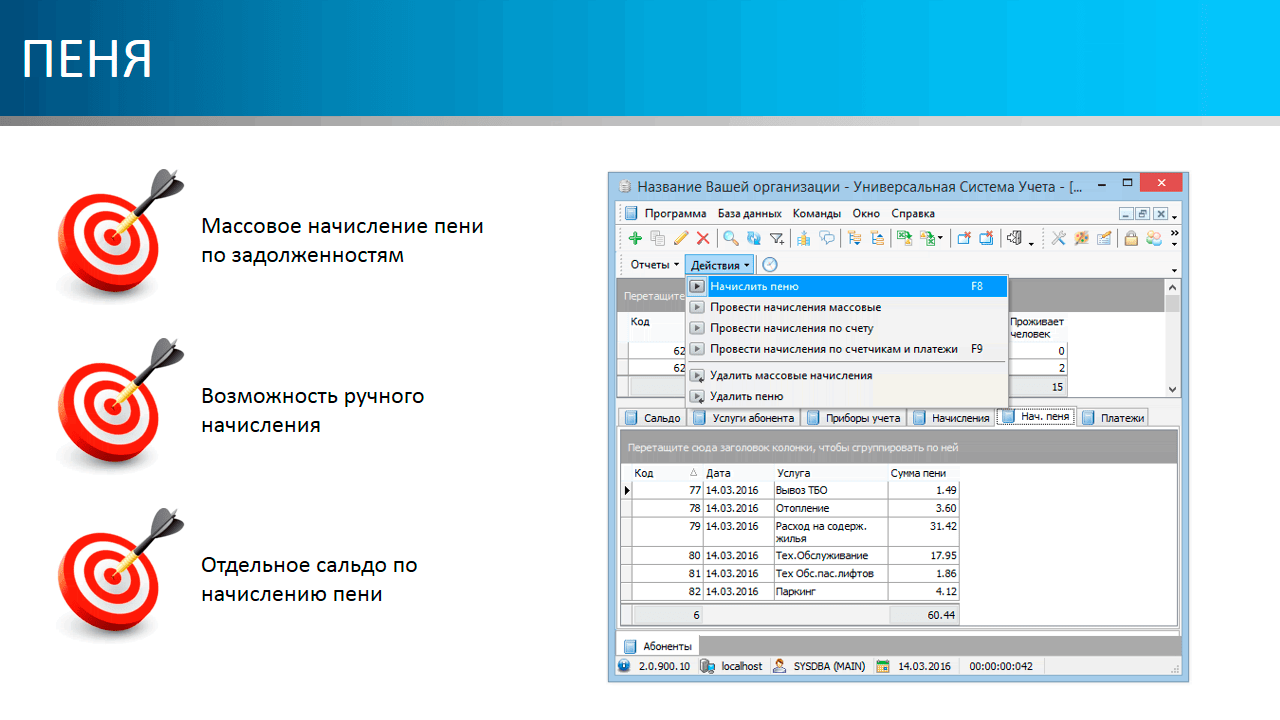Open the Команды menu
Image resolution: width=1280 pixels, height=720 pixels.
point(817,213)
